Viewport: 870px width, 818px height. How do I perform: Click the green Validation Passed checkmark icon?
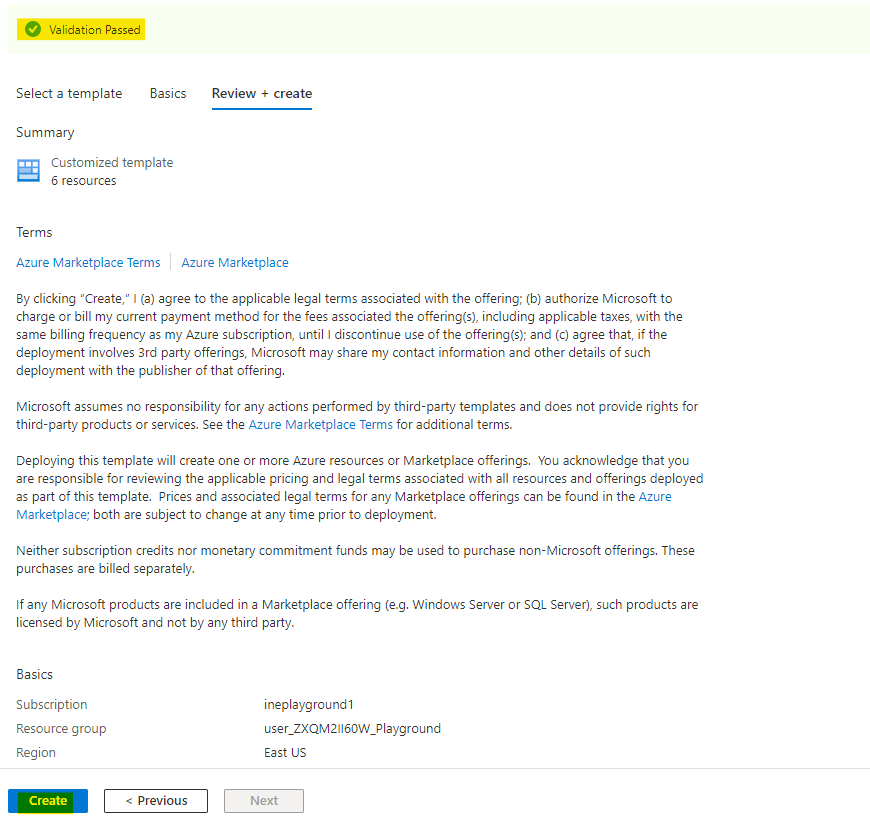coord(33,30)
